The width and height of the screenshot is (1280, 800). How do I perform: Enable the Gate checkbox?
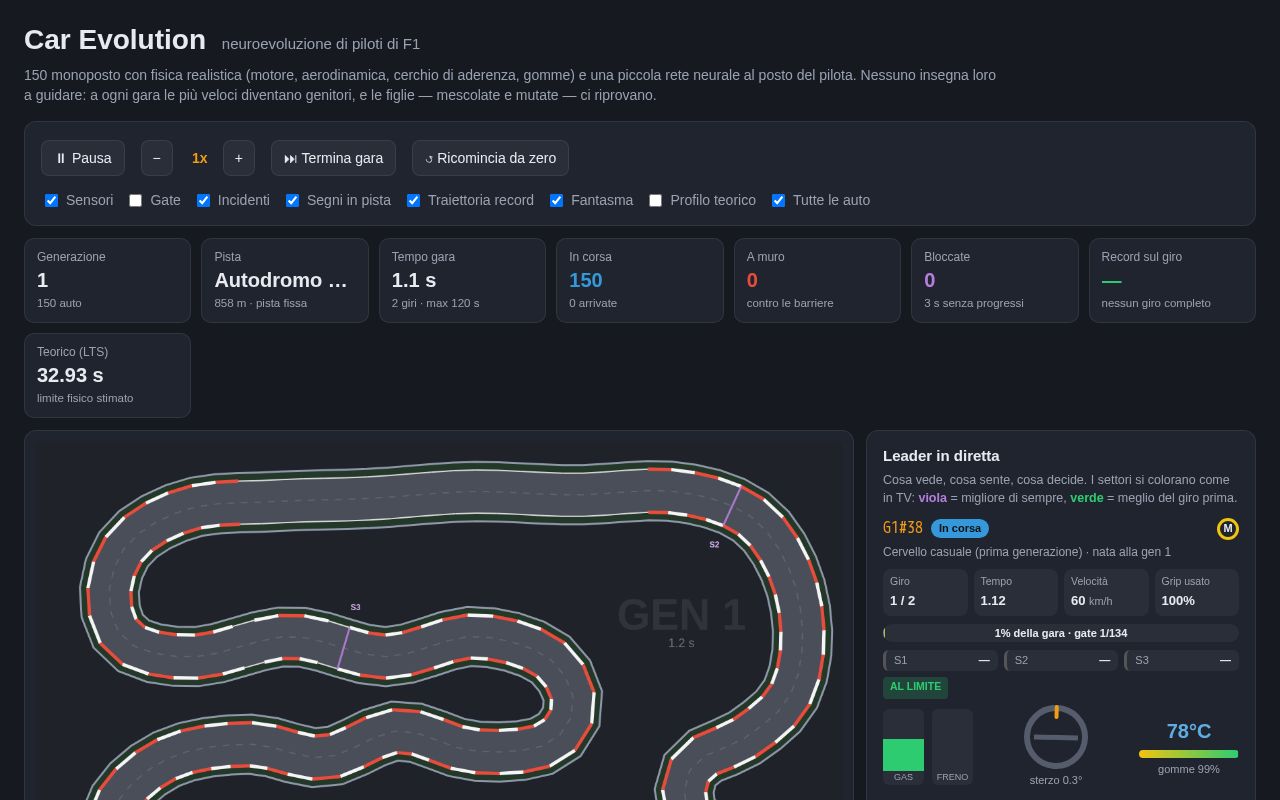136,200
